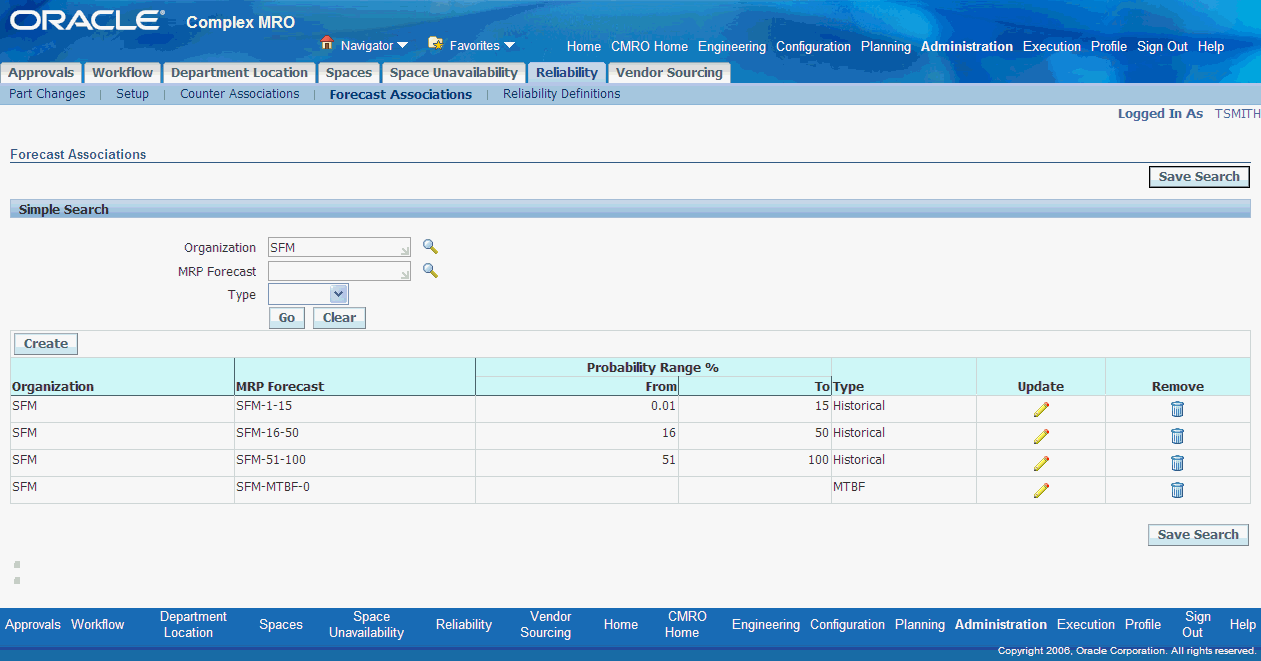Screen dimensions: 1261x661
Task: Click the Create button
Action: click(46, 344)
